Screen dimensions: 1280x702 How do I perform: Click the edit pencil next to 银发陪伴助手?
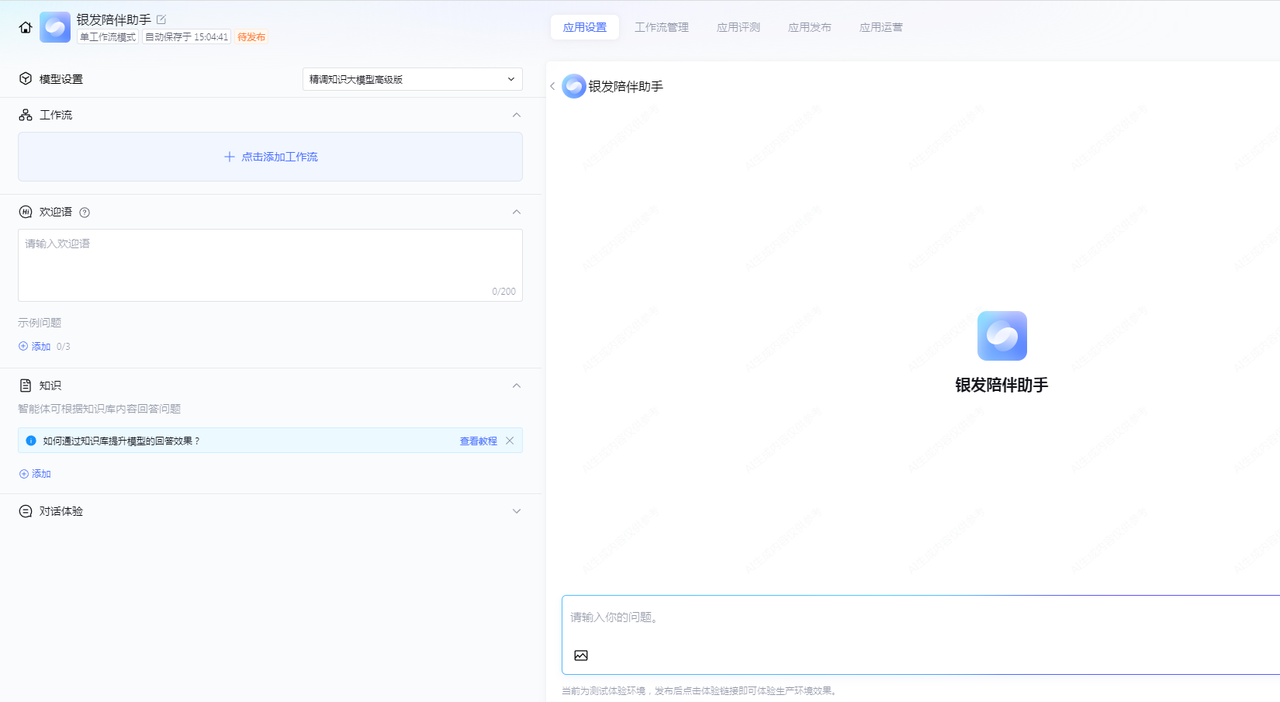click(x=162, y=19)
